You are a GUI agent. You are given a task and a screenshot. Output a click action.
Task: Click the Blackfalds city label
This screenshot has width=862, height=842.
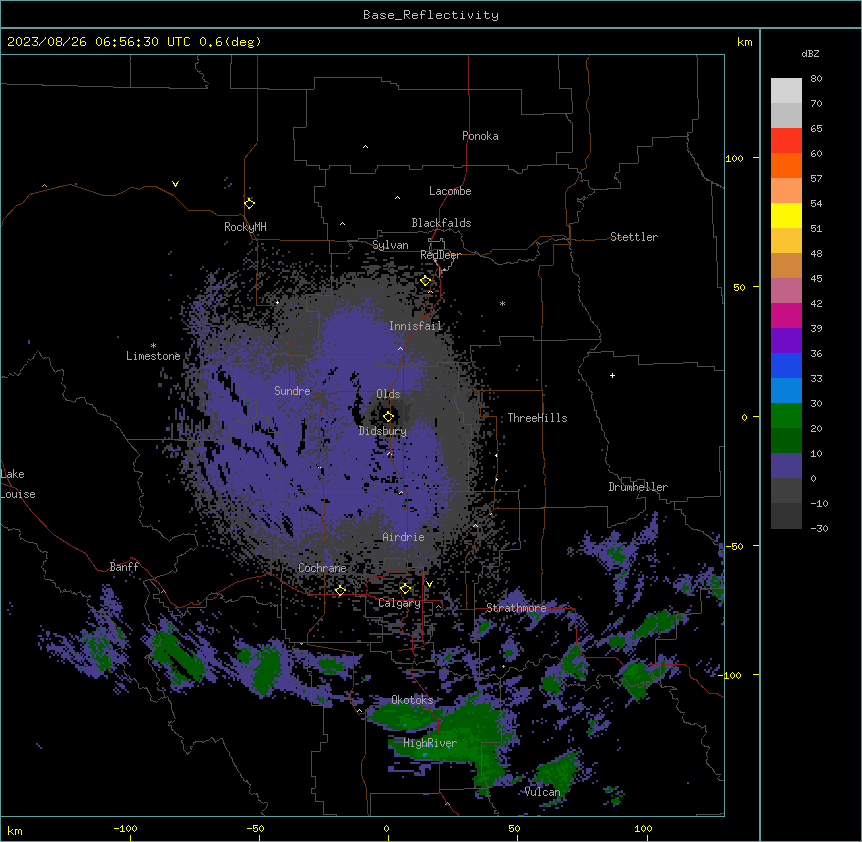click(441, 223)
